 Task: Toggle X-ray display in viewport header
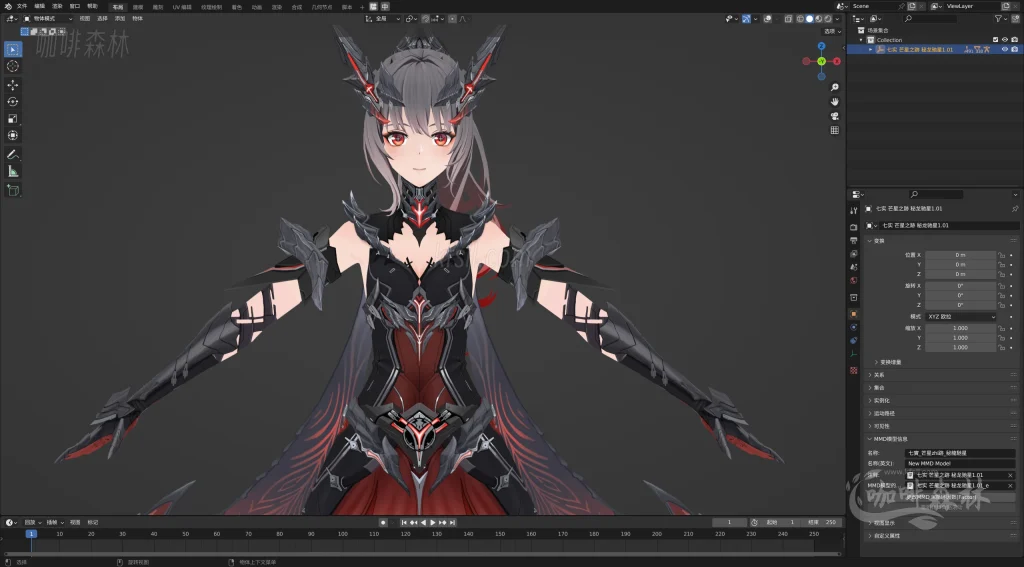[788, 19]
